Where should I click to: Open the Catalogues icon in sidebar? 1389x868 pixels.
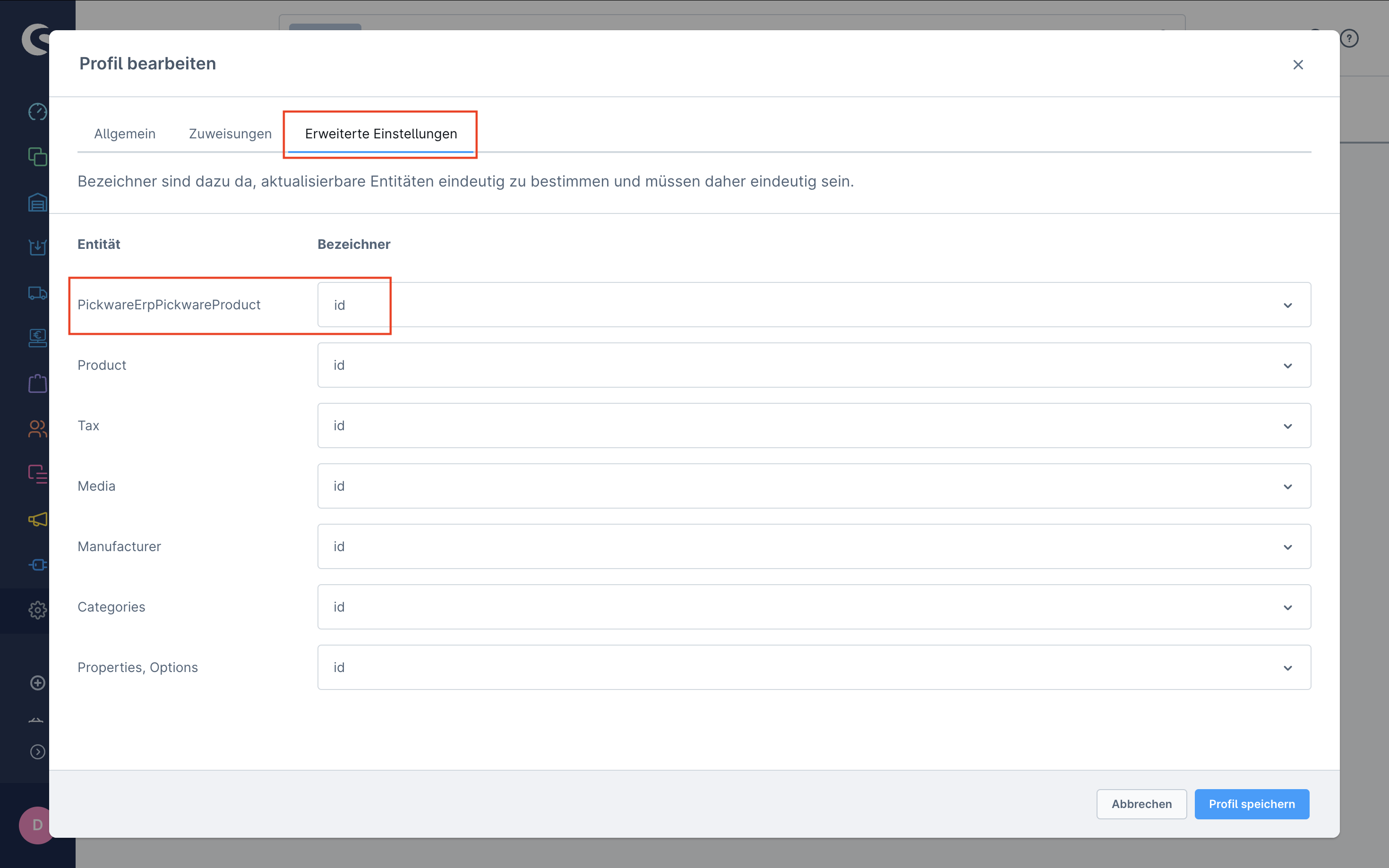[37, 157]
